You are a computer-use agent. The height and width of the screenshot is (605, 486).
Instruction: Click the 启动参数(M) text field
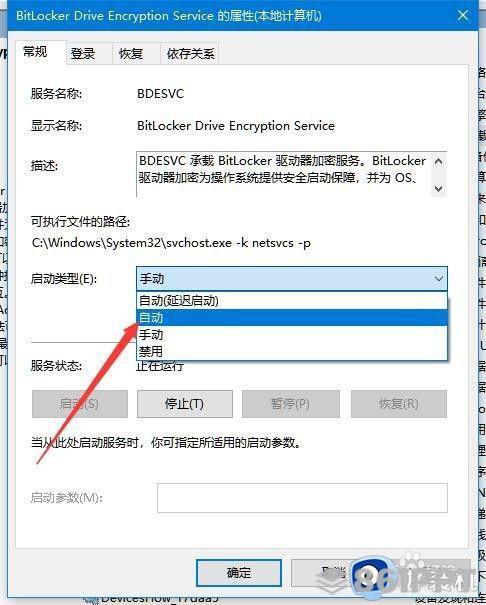[302, 498]
